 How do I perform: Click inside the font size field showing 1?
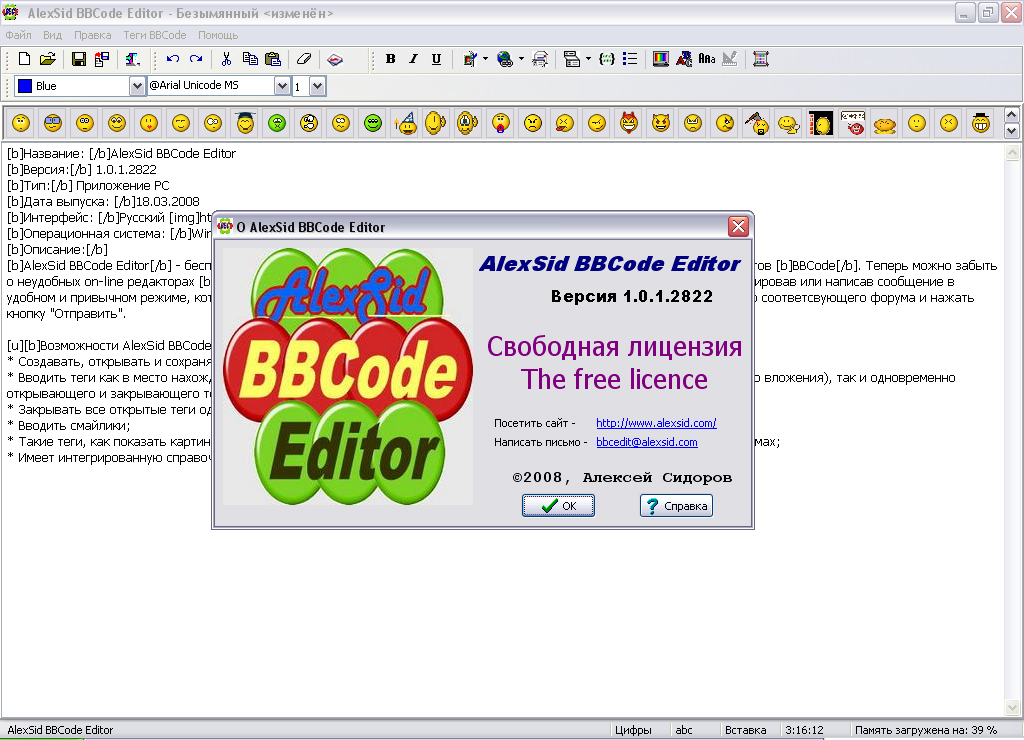[300, 86]
